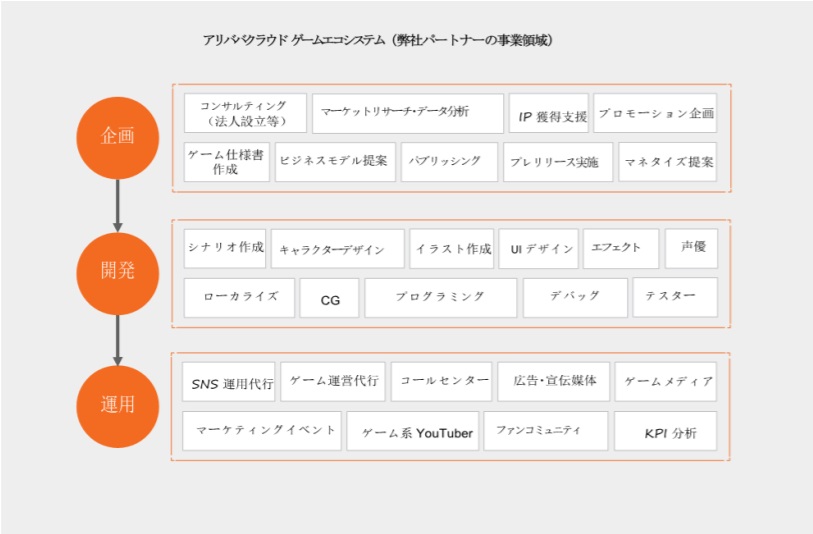
Task: Click the ビジネスモデル提案 box
Action: click(335, 162)
